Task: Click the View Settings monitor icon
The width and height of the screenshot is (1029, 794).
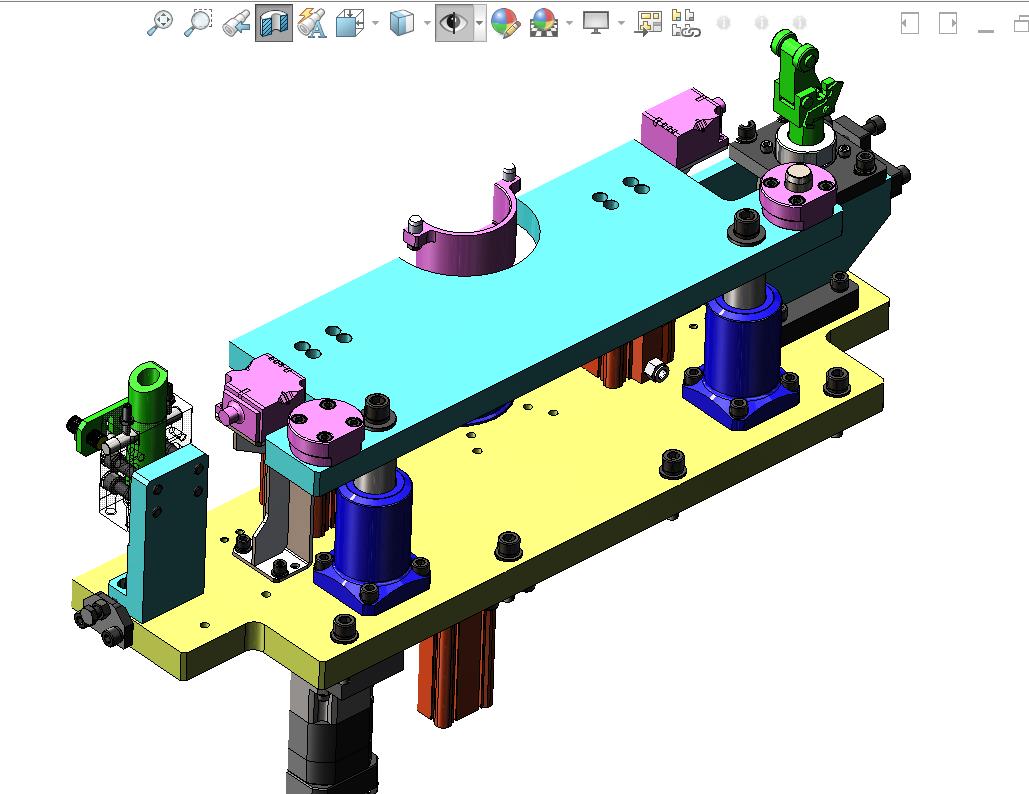Action: point(596,23)
